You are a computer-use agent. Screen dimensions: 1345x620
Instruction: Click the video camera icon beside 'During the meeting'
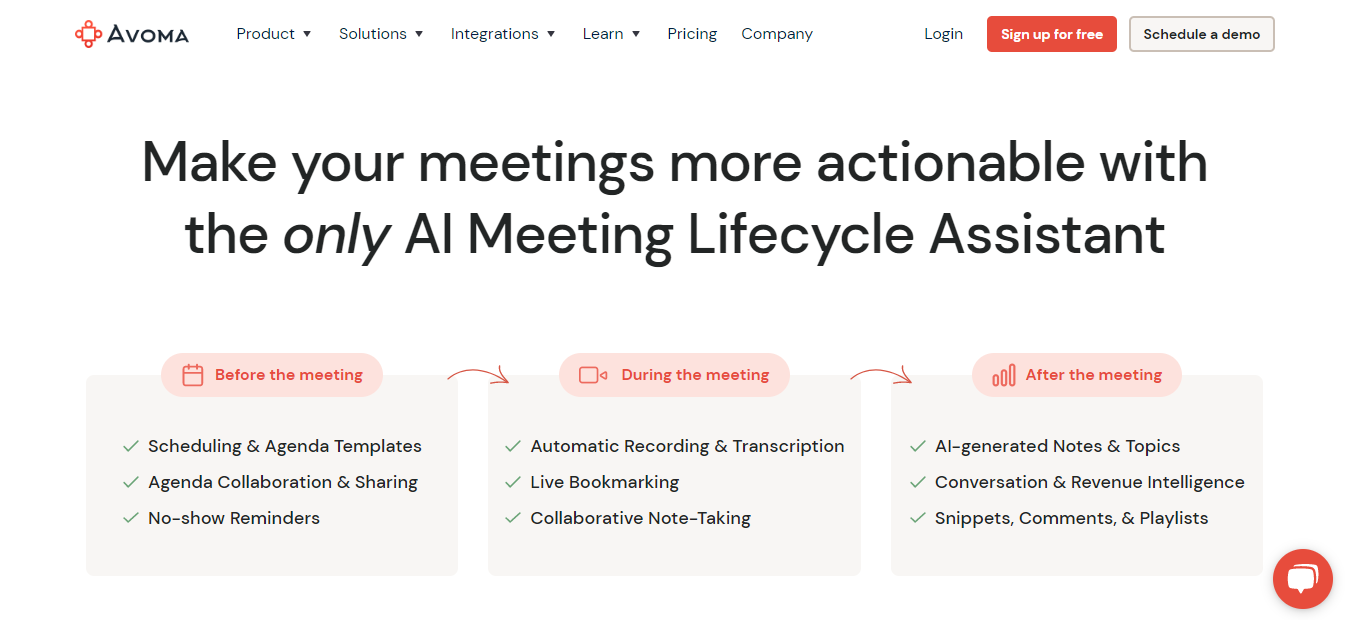(592, 375)
